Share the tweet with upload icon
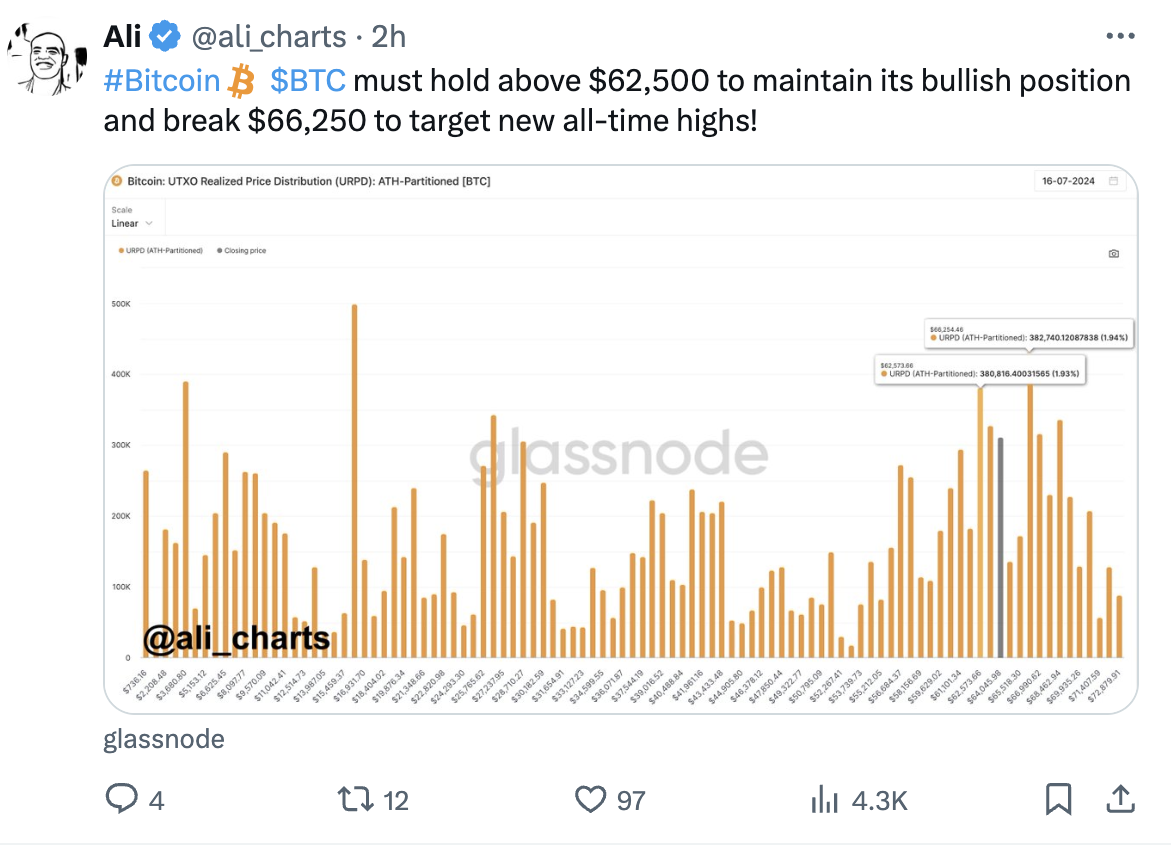The height and width of the screenshot is (845, 1171). (x=1120, y=799)
